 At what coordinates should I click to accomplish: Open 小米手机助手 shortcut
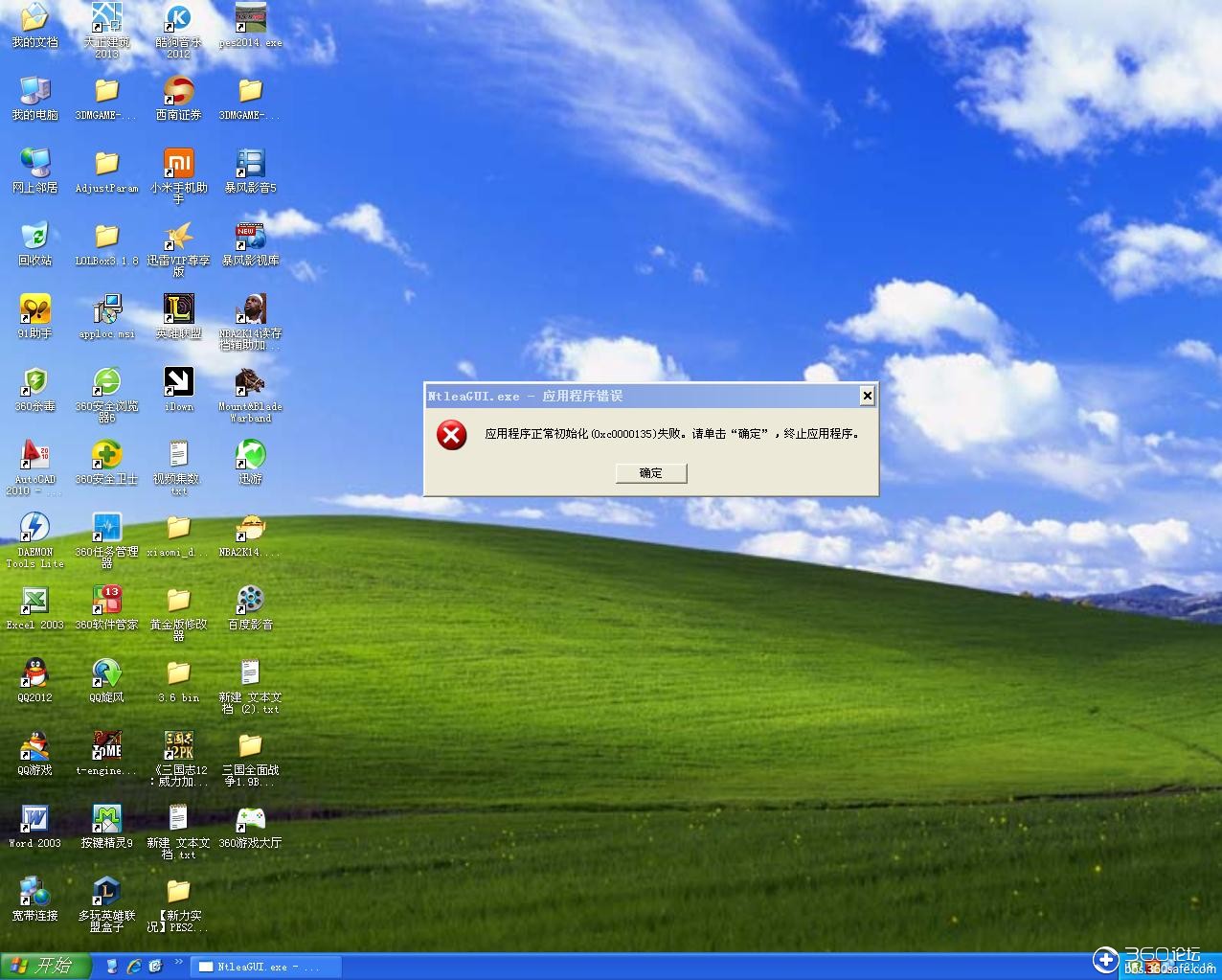click(178, 176)
